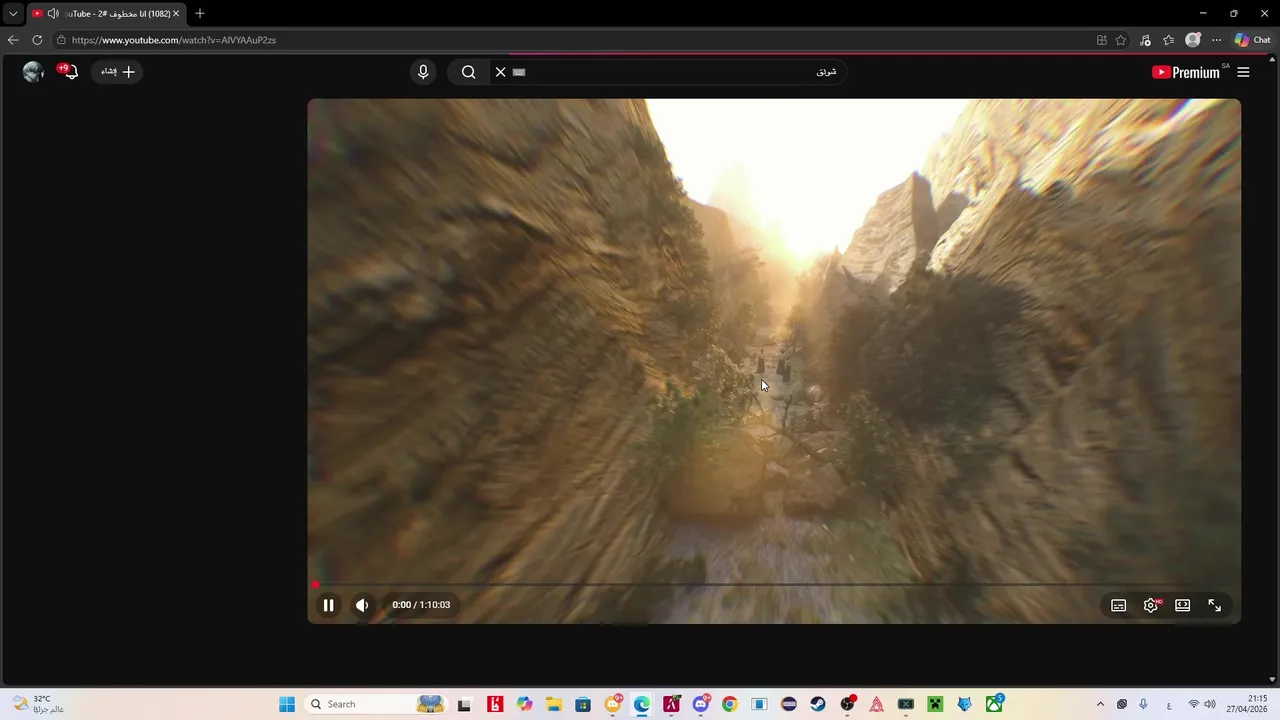
Task: Open the Favorites list toolbar button
Action: [1168, 40]
